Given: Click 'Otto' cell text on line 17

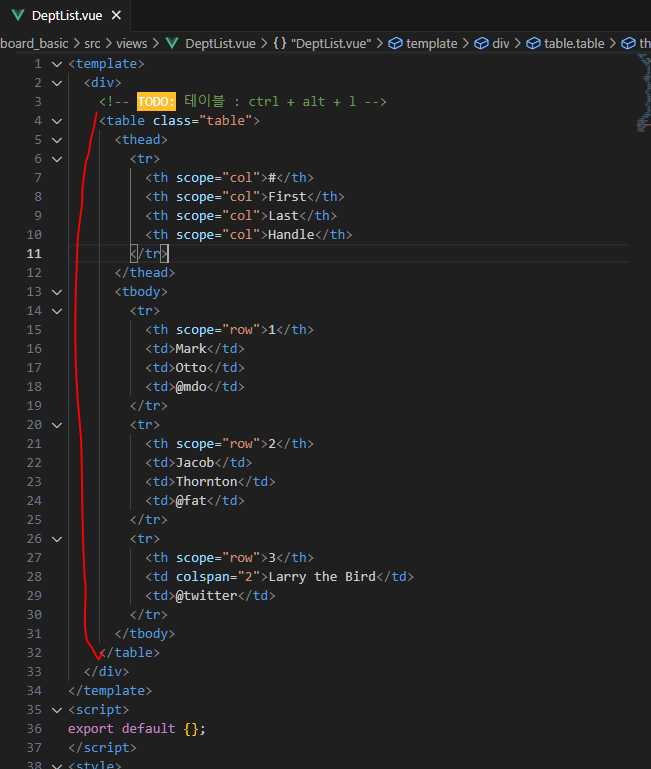Looking at the screenshot, I should 191,368.
